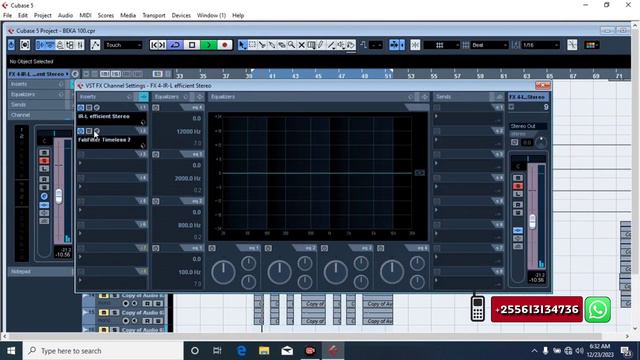Select the Range Selection tool
640x360 pixels.
pyautogui.click(x=252, y=45)
